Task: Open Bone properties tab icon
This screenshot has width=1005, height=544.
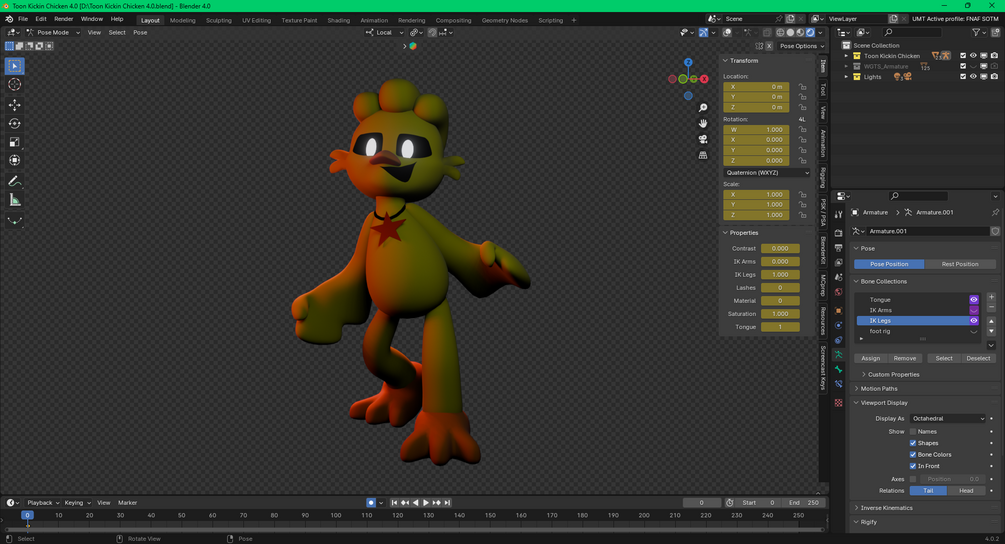Action: tap(838, 369)
